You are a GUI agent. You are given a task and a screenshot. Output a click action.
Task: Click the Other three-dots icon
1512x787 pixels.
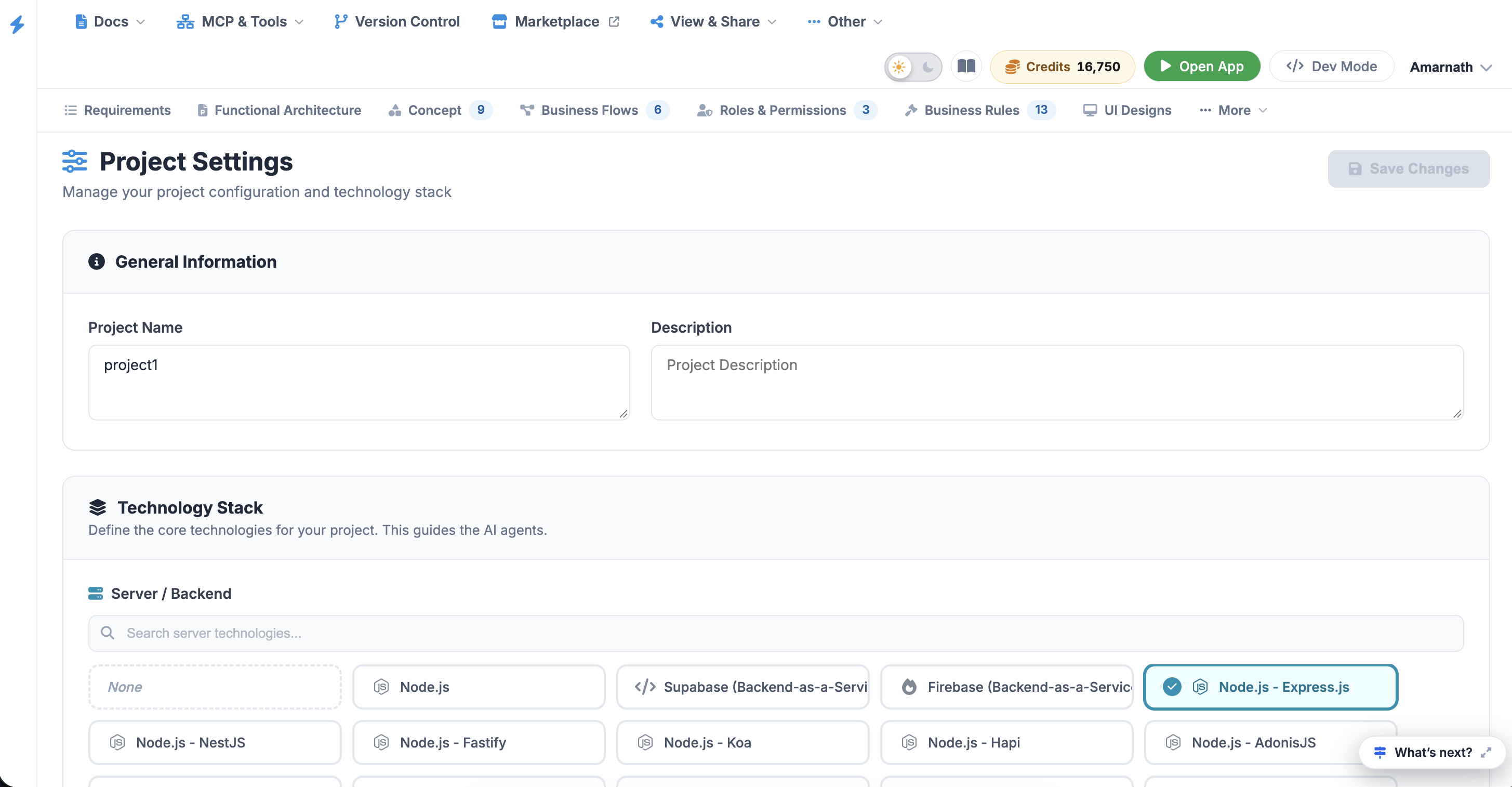(x=814, y=22)
